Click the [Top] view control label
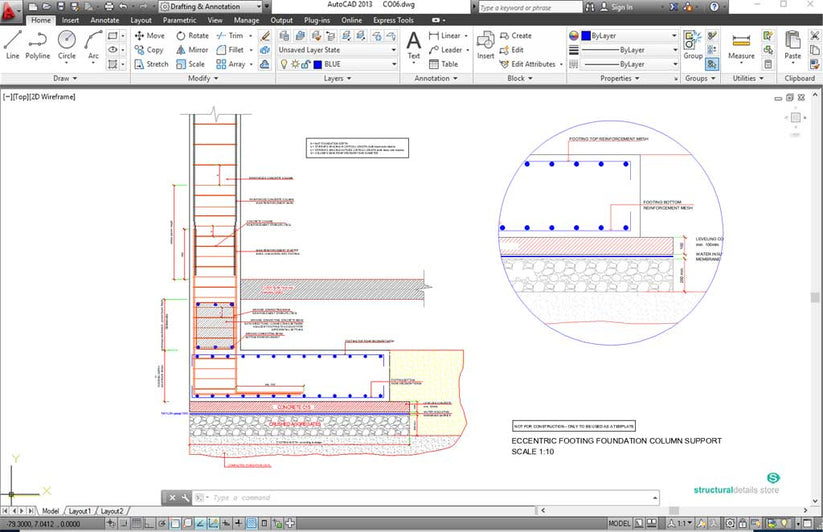Image resolution: width=823 pixels, height=532 pixels. pos(20,97)
